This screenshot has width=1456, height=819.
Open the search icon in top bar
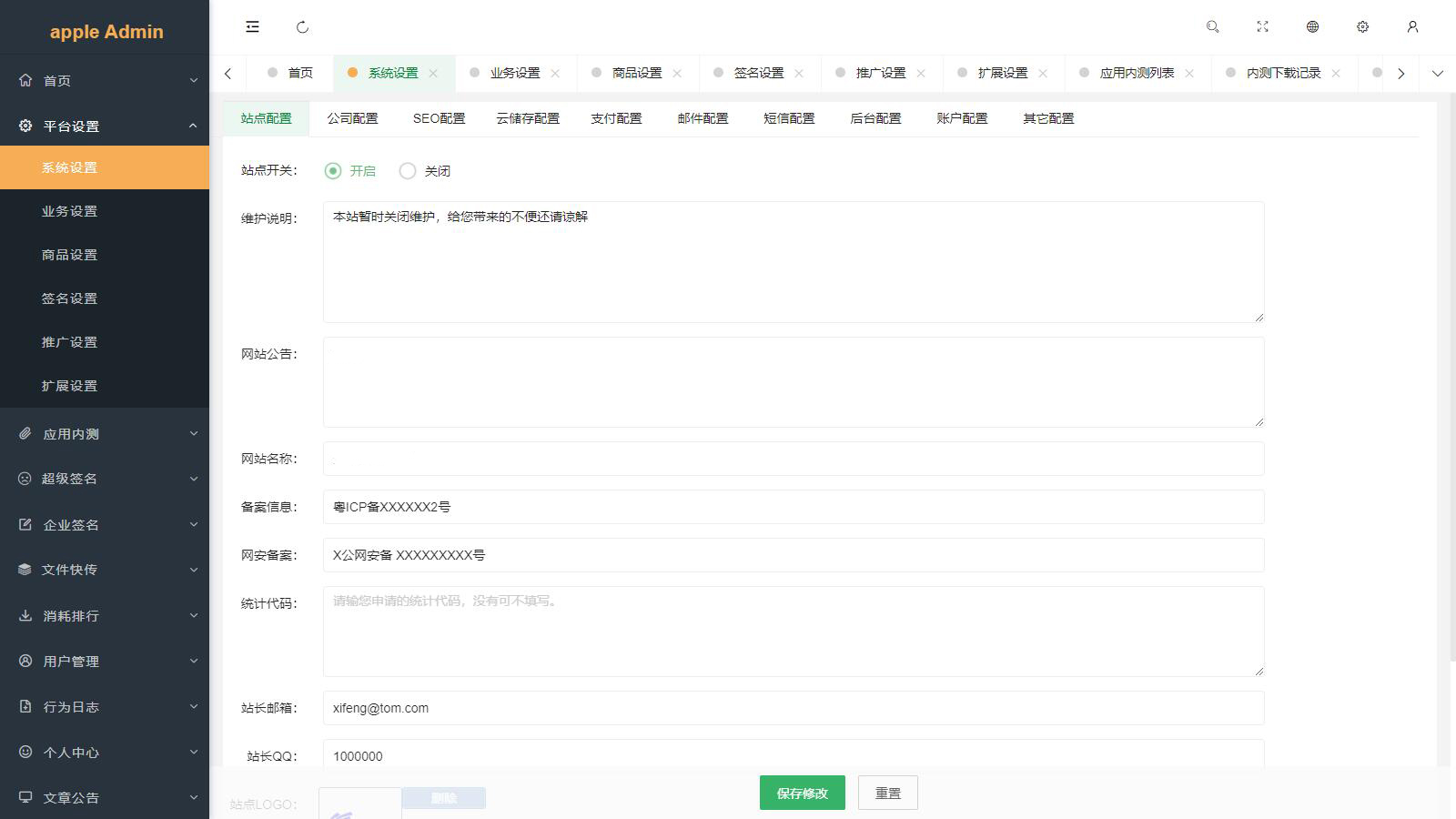1212,26
